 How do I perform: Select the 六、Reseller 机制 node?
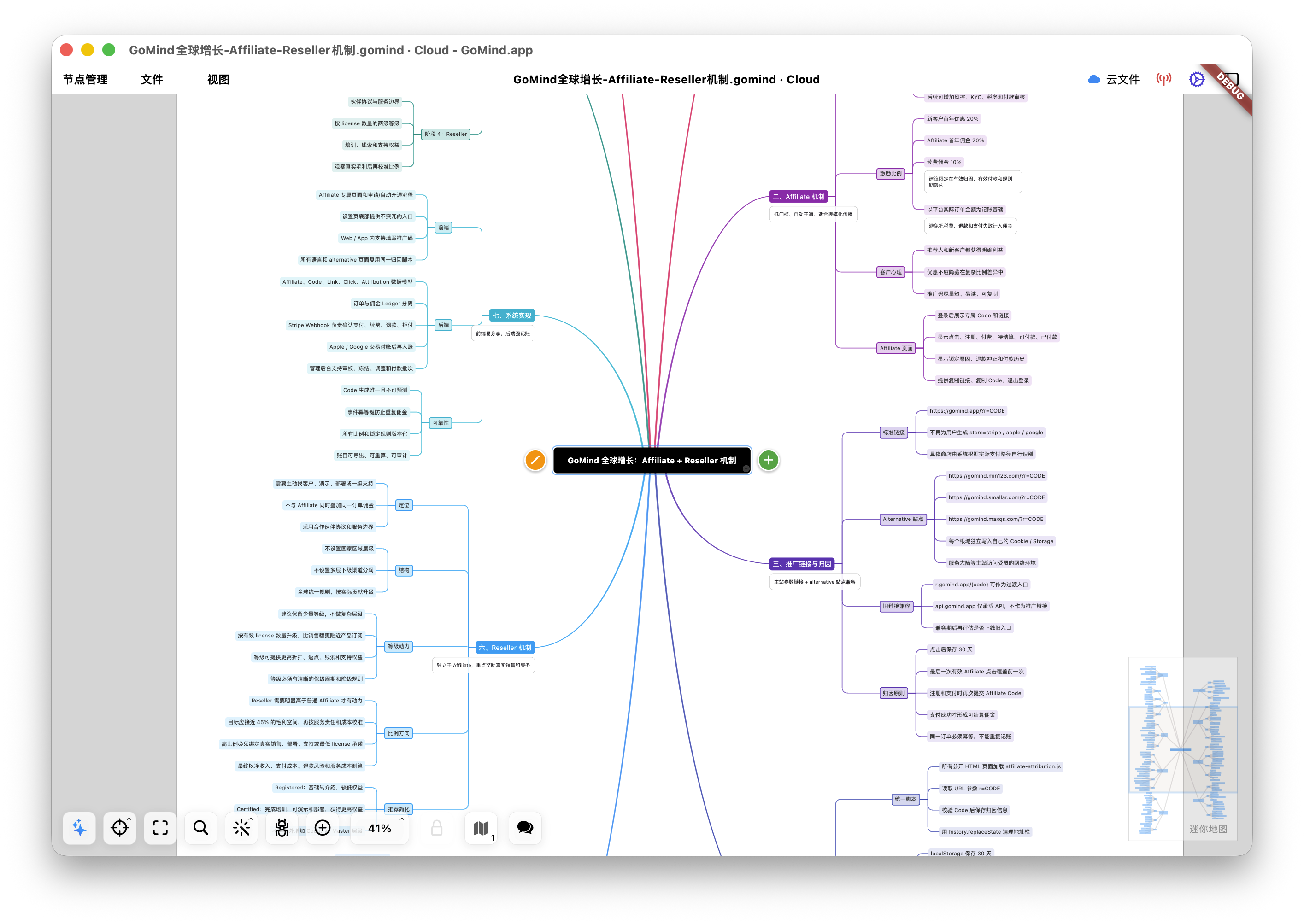click(505, 648)
